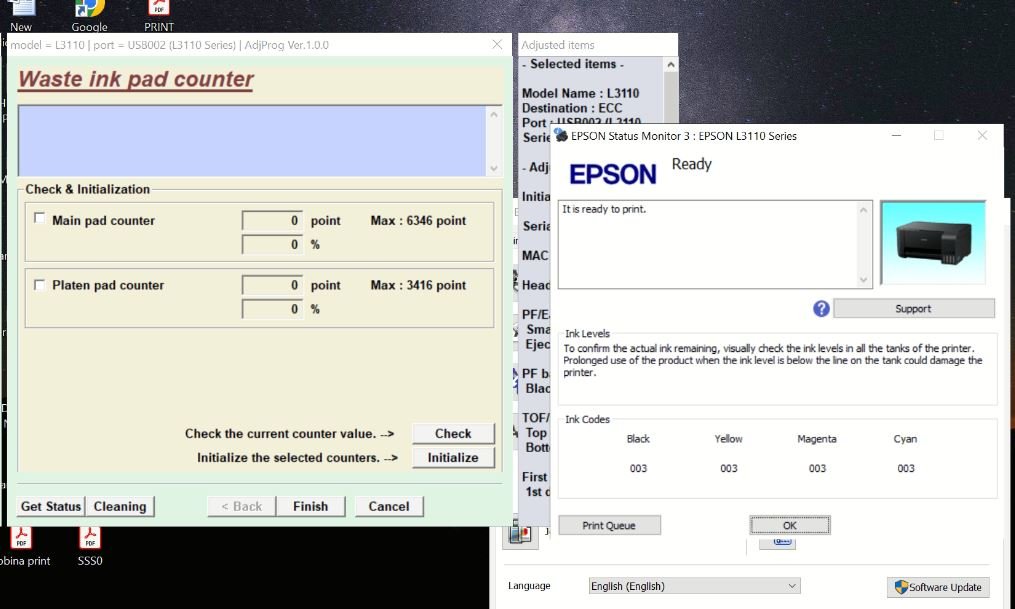Open the New desktop icon
This screenshot has width=1015, height=609.
(21, 14)
